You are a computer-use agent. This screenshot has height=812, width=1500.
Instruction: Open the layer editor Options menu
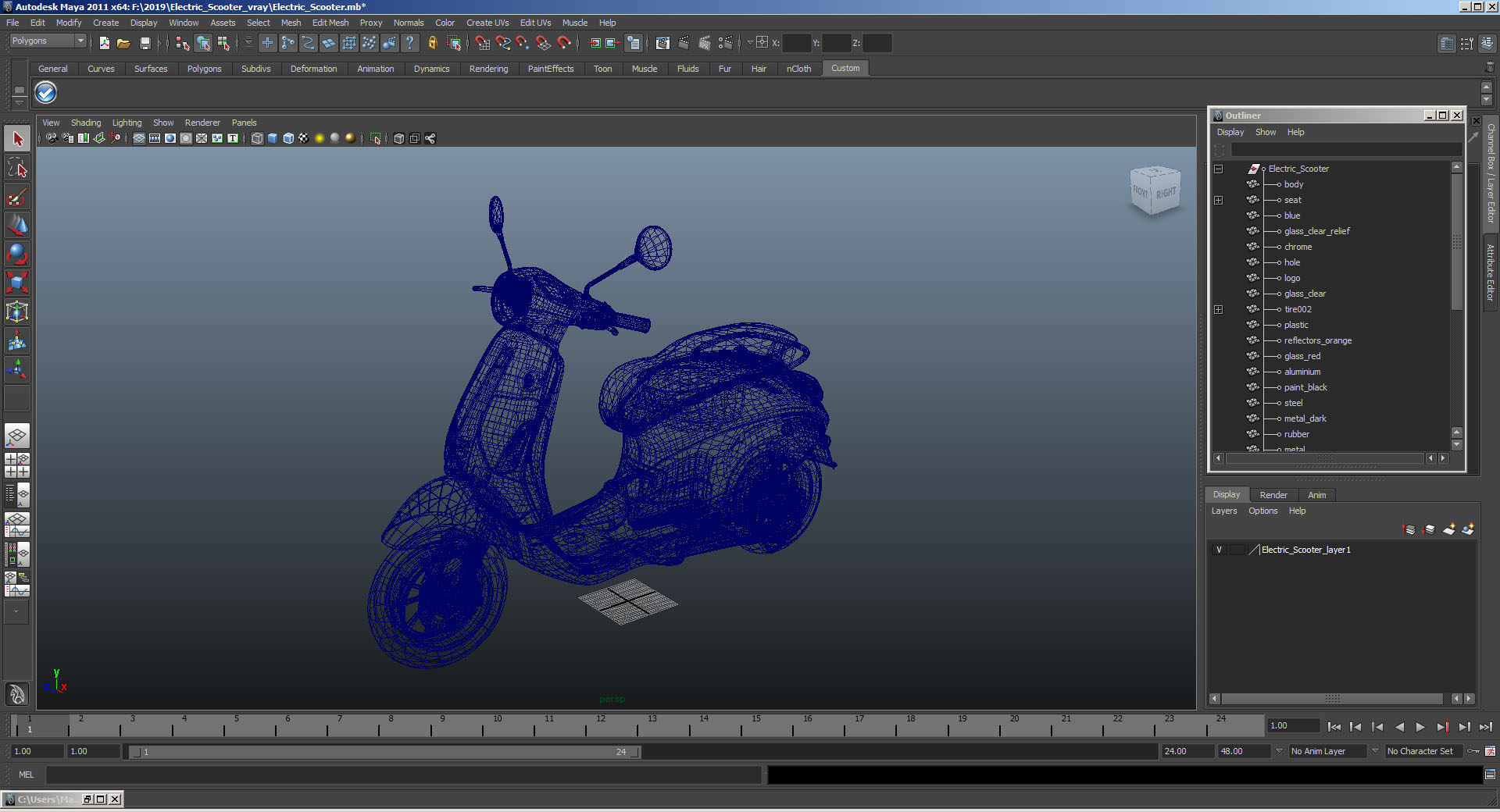[1262, 511]
